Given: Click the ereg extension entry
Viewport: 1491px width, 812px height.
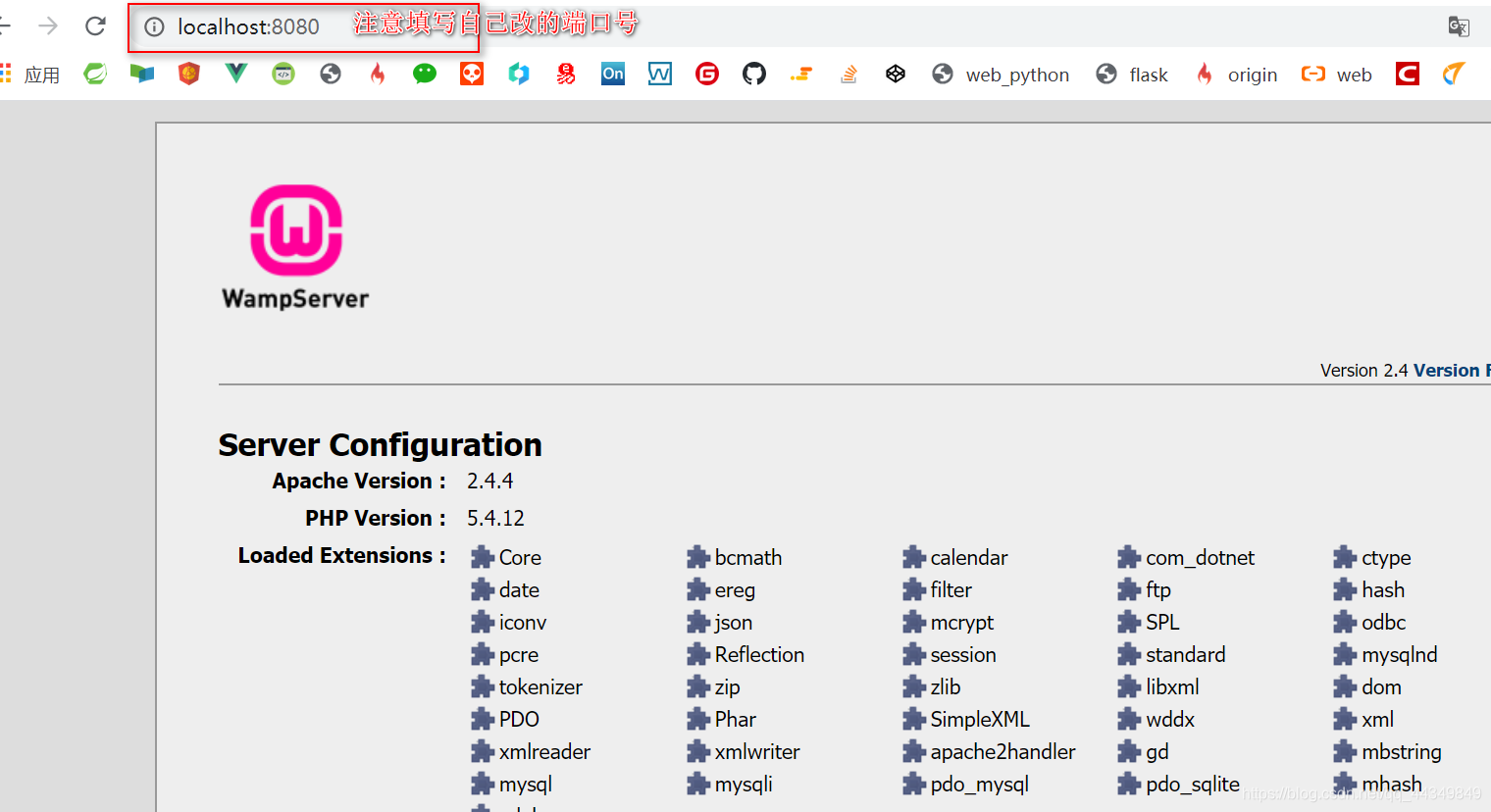Looking at the screenshot, I should (721, 589).
